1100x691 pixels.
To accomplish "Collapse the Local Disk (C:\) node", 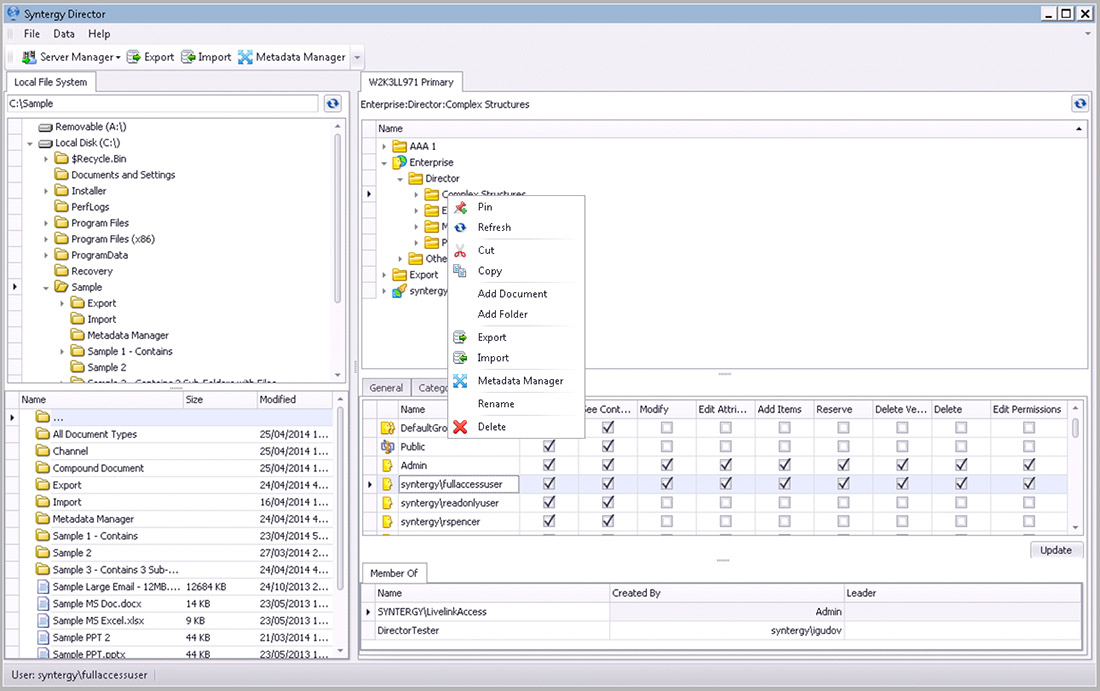I will [x=31, y=143].
